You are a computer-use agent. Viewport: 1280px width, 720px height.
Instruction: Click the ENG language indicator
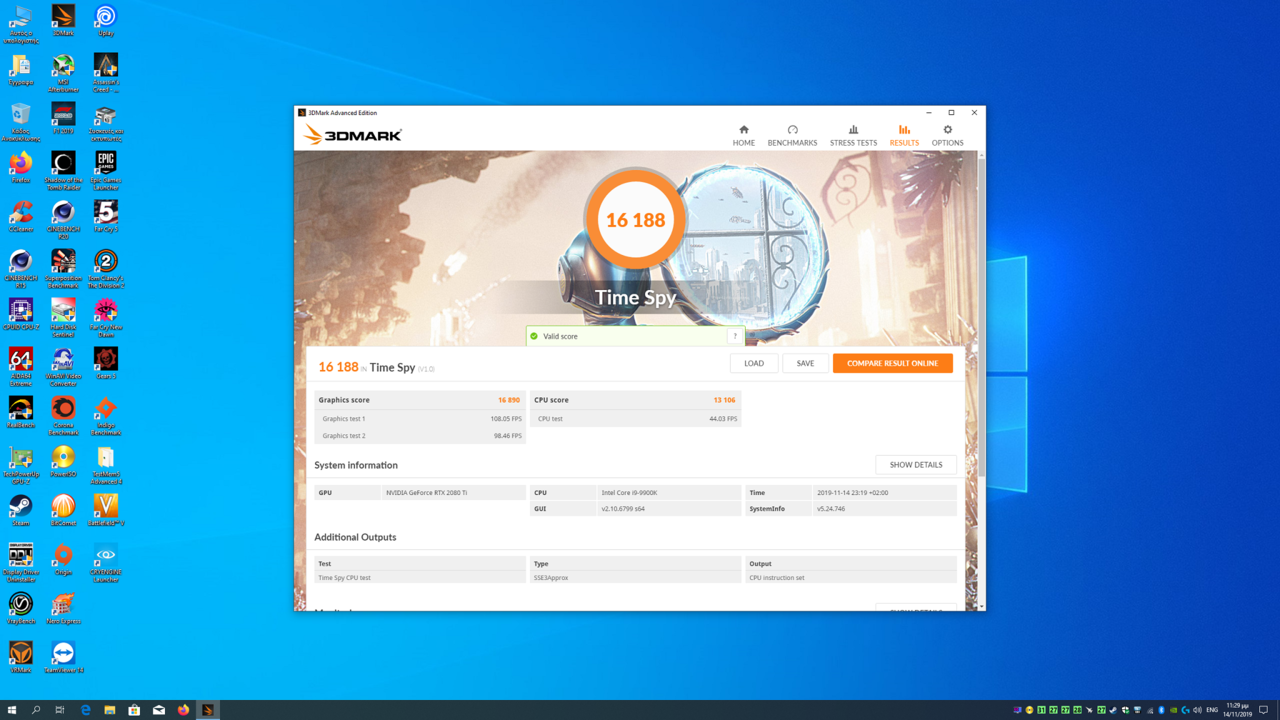click(x=1212, y=710)
